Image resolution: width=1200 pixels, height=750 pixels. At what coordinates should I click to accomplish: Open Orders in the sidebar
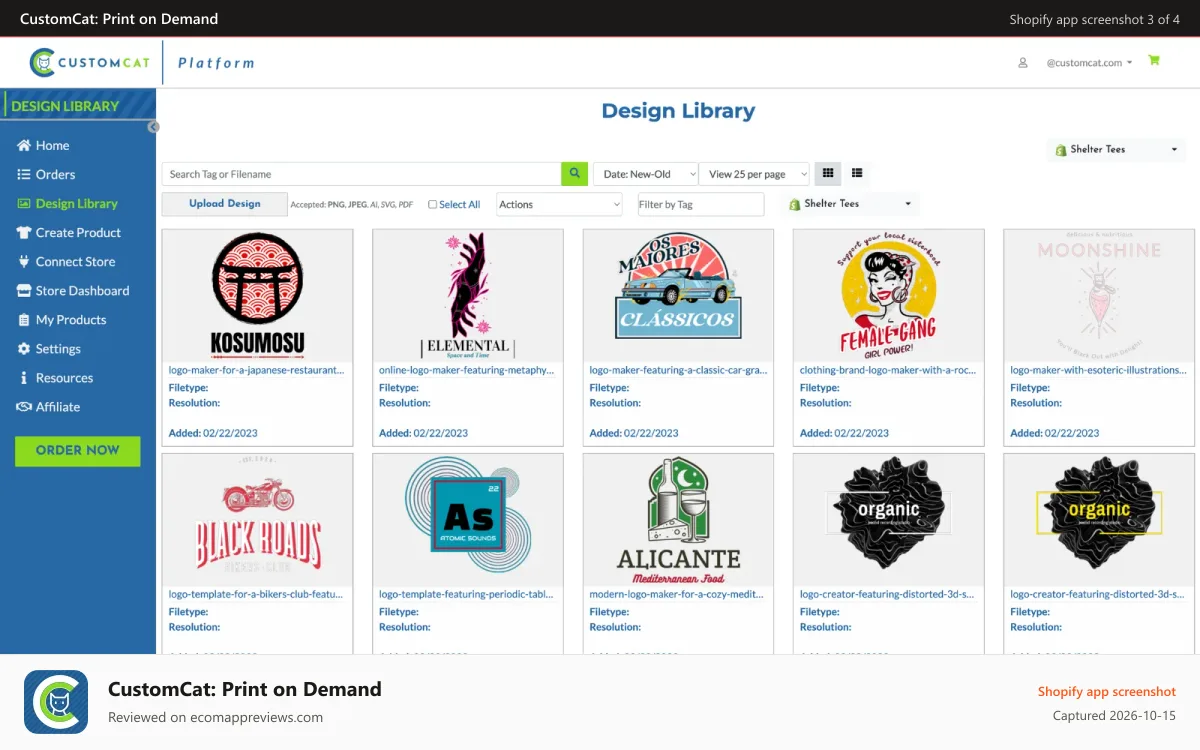tap(55, 175)
